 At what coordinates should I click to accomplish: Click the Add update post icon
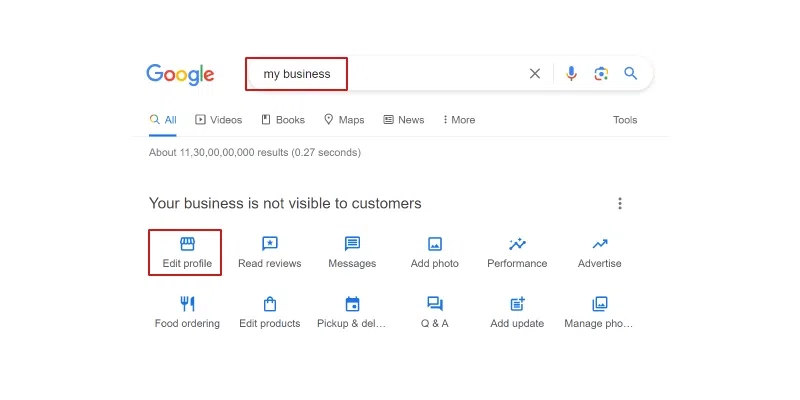[x=517, y=304]
